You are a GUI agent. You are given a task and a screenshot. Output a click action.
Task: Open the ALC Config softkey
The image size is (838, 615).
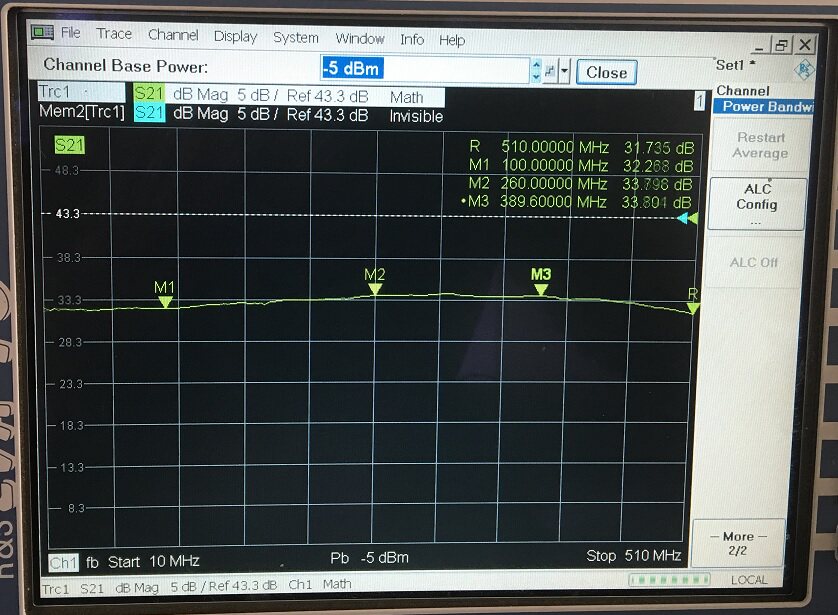coord(756,204)
